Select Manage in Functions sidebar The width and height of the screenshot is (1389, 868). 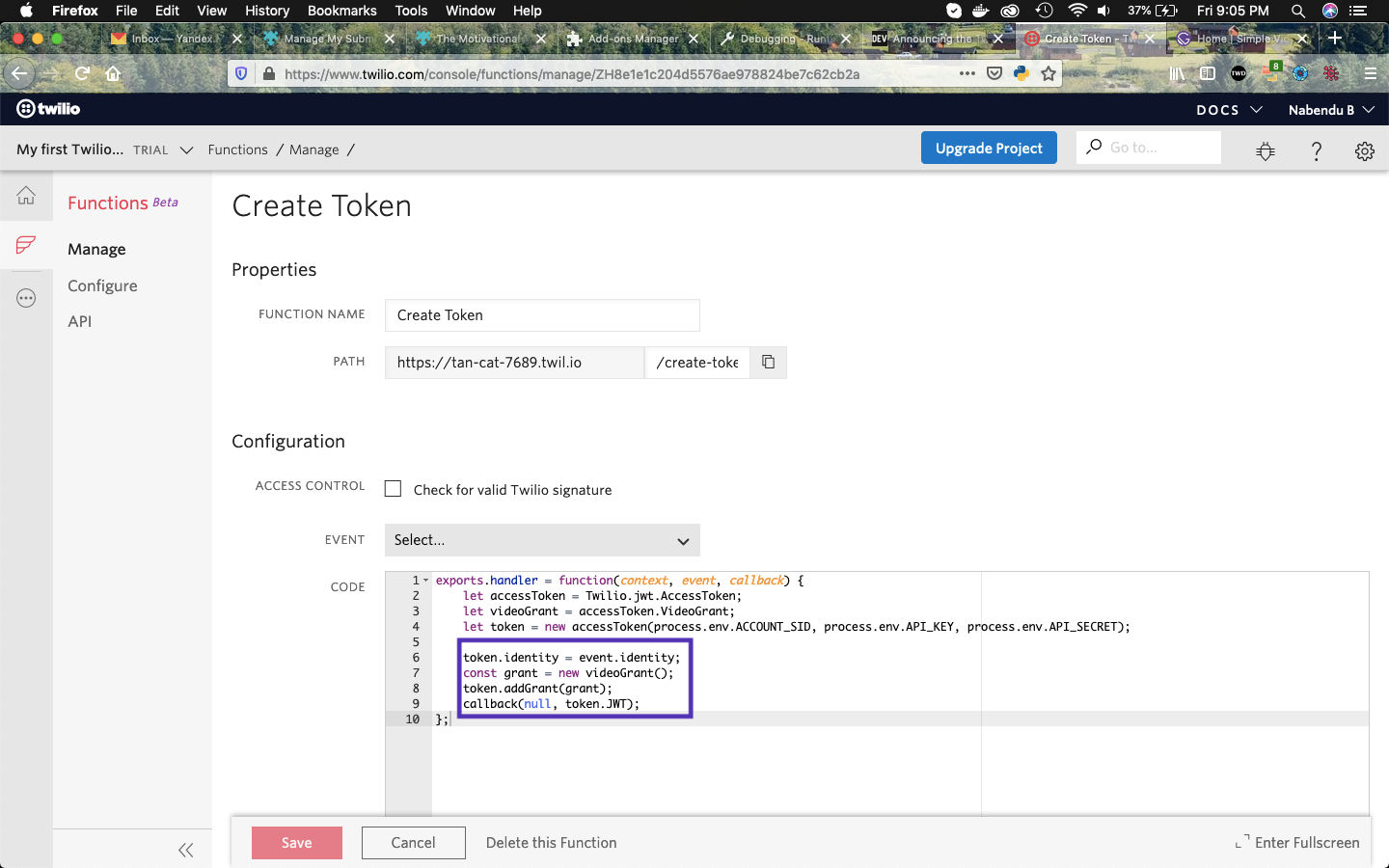click(x=96, y=249)
